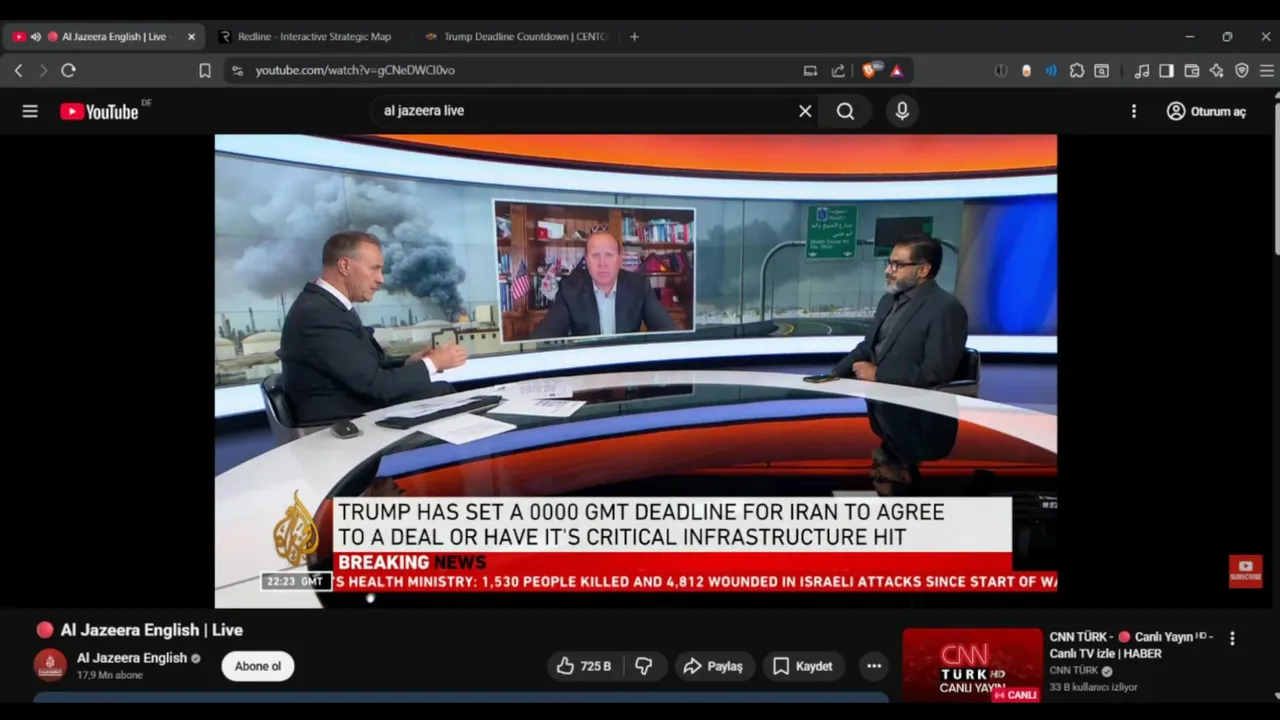The width and height of the screenshot is (1280, 720).
Task: Go to YouTube home via the logo
Action: click(x=99, y=111)
